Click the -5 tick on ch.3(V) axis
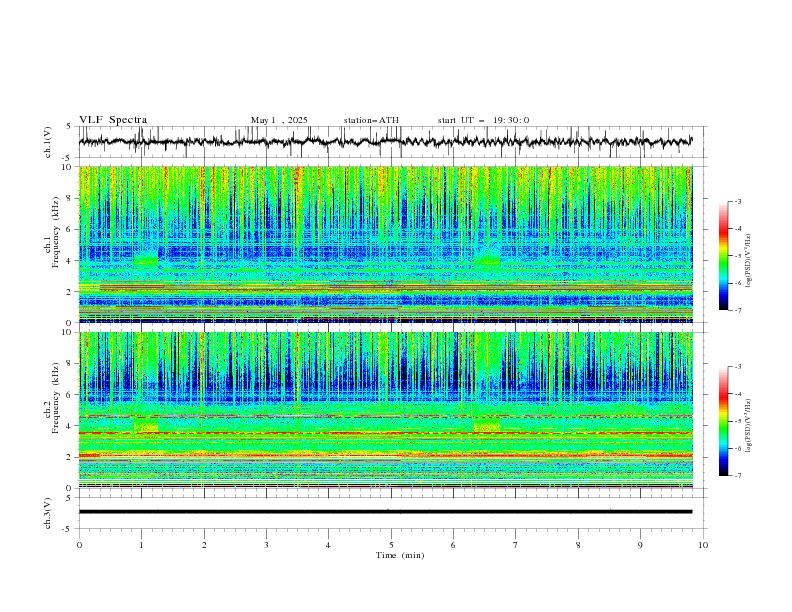The height and width of the screenshot is (612, 792). pyautogui.click(x=68, y=529)
